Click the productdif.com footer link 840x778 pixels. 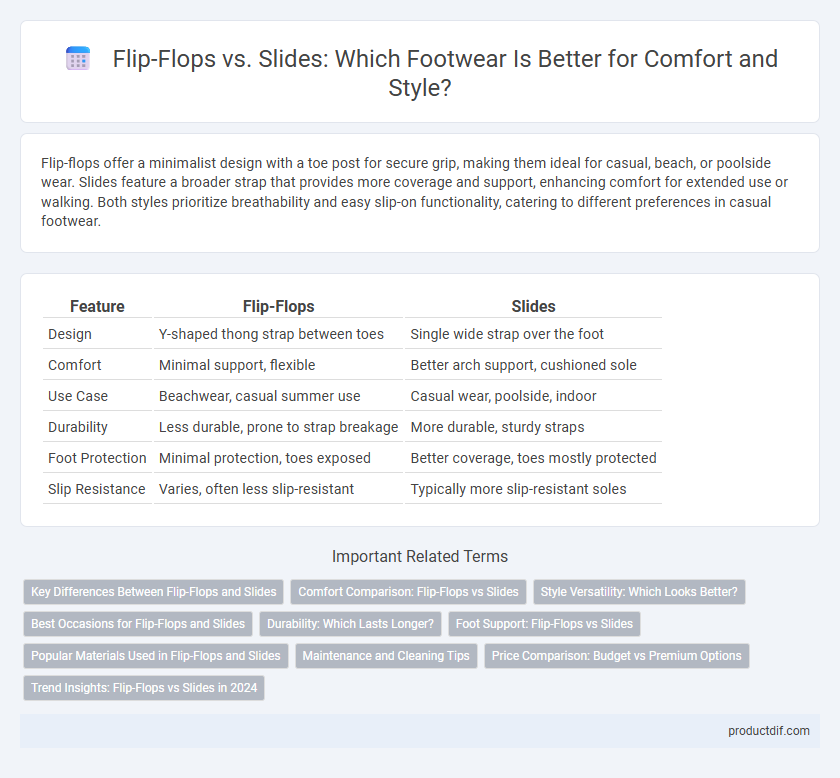pos(768,731)
